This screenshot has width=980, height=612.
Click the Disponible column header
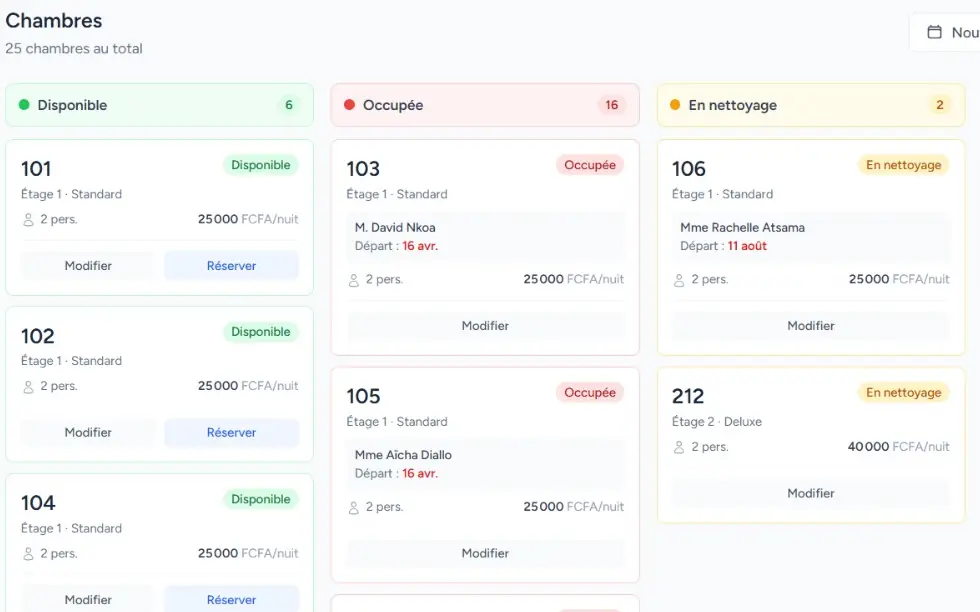[x=159, y=105]
